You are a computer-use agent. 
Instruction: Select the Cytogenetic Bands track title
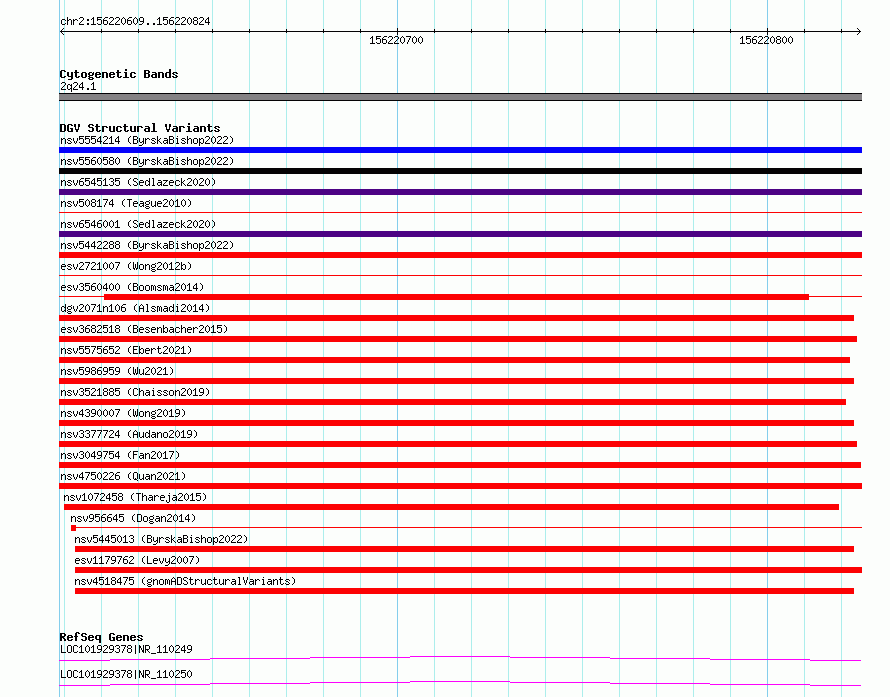119,74
